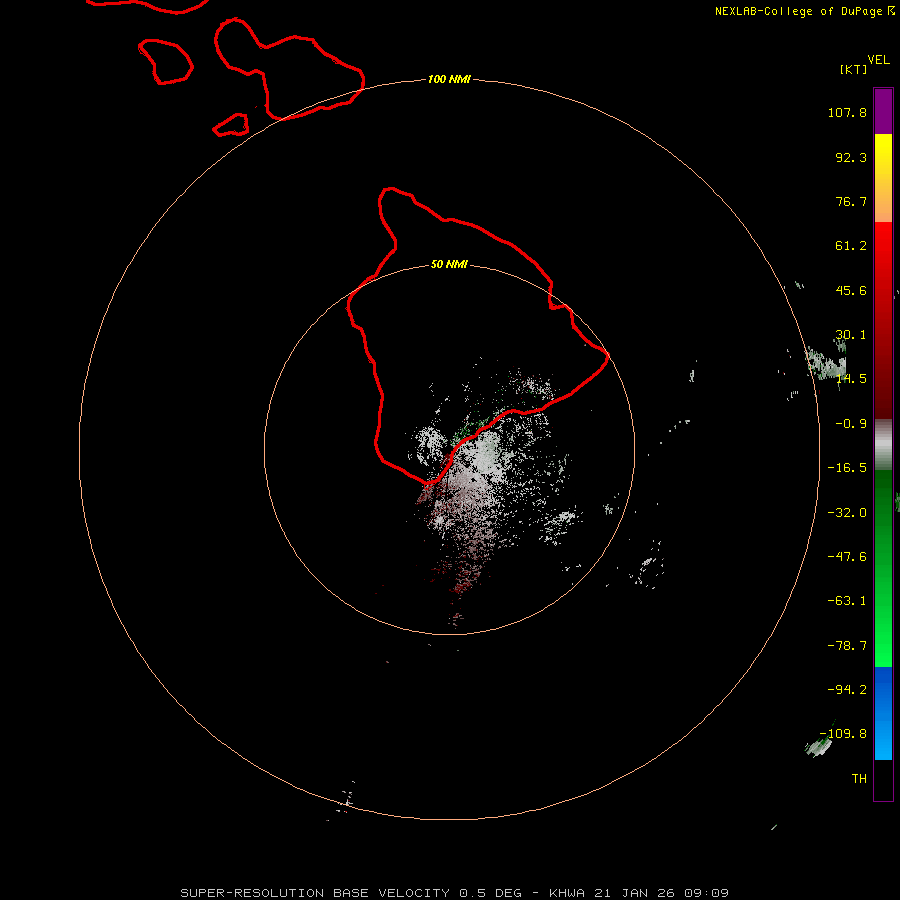Select the -63.1 velocity scale value

click(x=847, y=601)
